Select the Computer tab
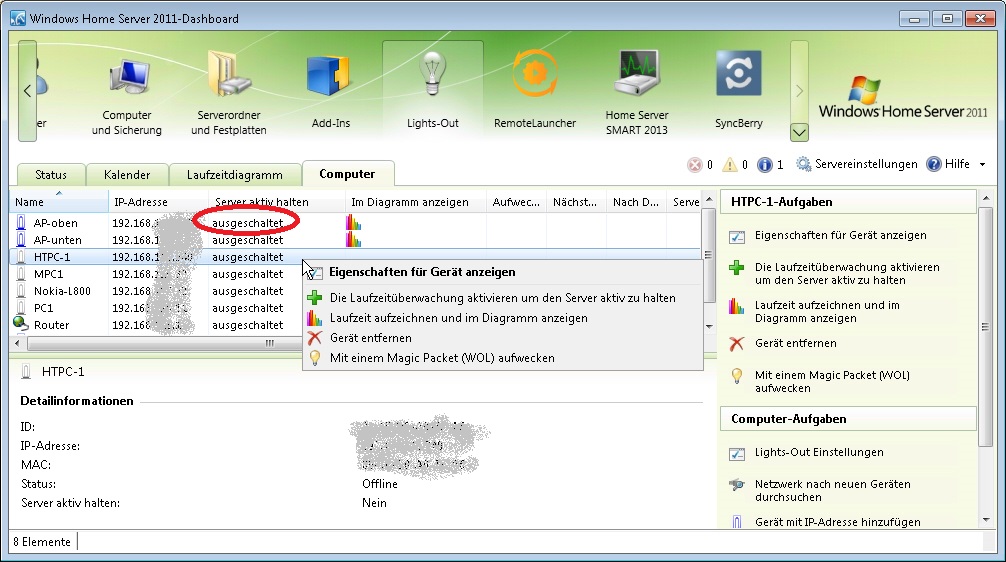This screenshot has height=562, width=1006. [347, 174]
